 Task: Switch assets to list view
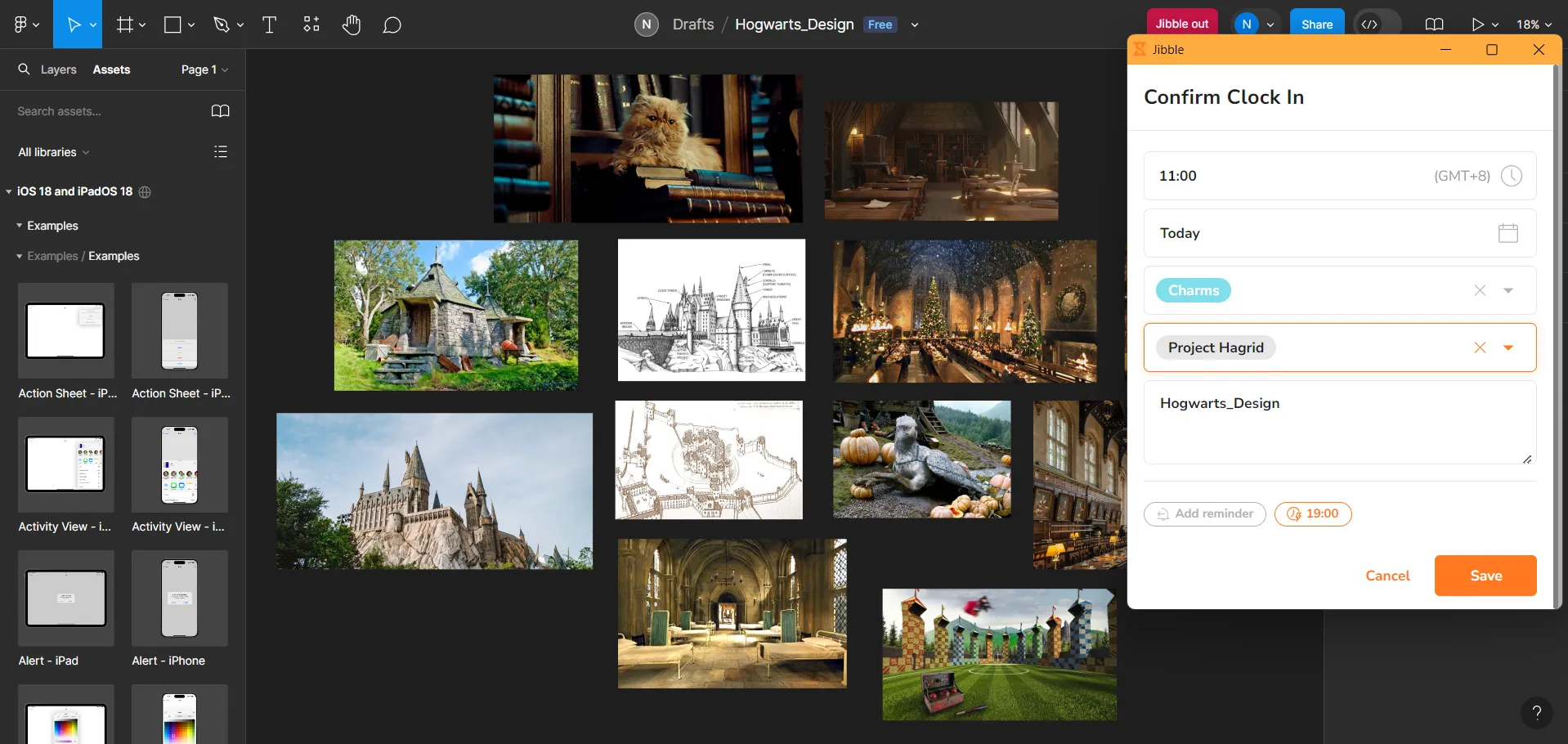click(x=220, y=152)
